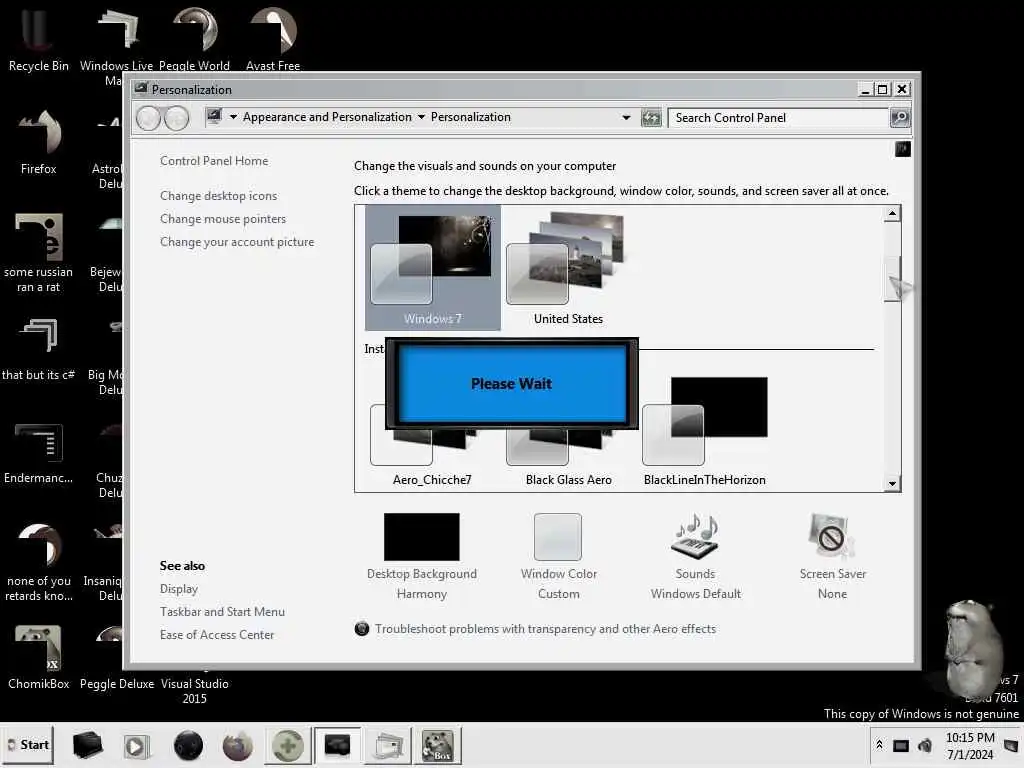Open Change your account picture link
The width and height of the screenshot is (1024, 768).
[x=236, y=242]
